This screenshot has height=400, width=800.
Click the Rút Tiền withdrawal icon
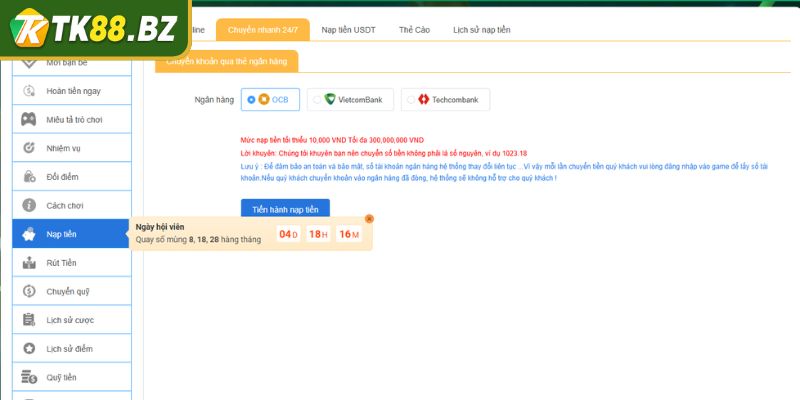click(29, 263)
